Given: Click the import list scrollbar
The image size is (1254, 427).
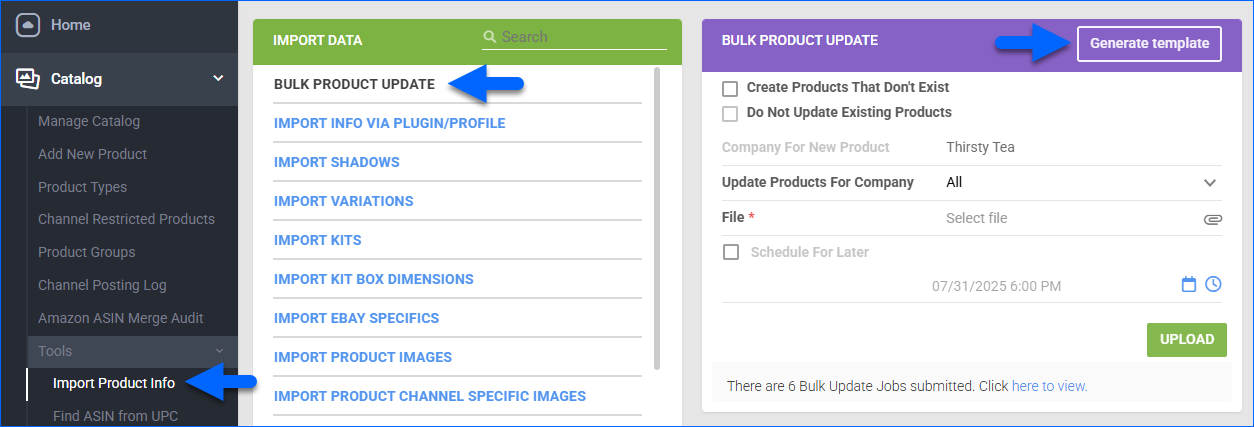Looking at the screenshot, I should click(656, 219).
